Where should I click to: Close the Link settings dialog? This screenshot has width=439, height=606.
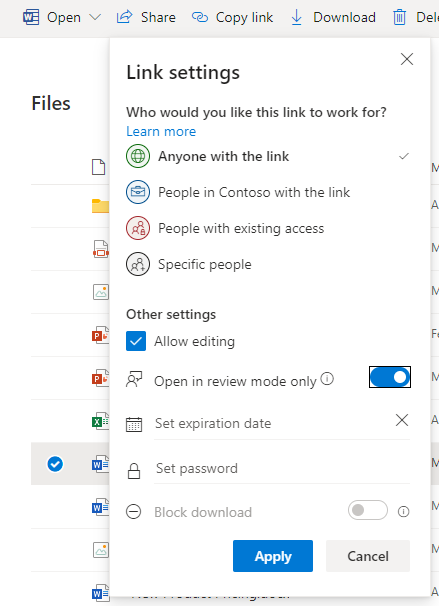[x=407, y=59]
